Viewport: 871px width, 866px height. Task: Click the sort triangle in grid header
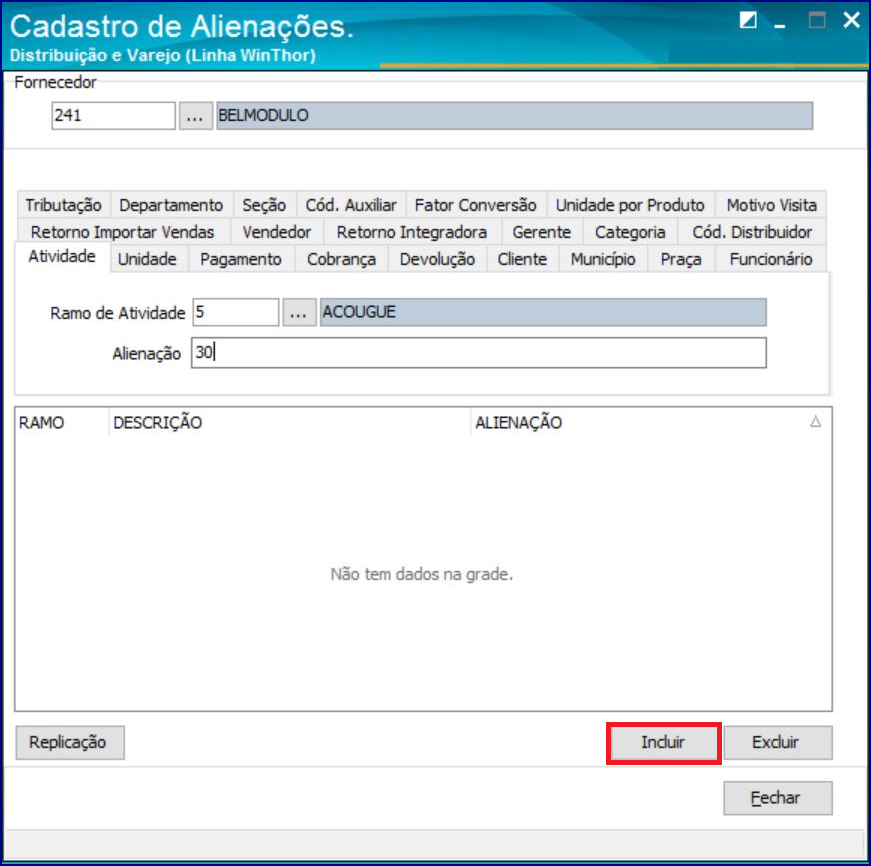click(x=815, y=422)
